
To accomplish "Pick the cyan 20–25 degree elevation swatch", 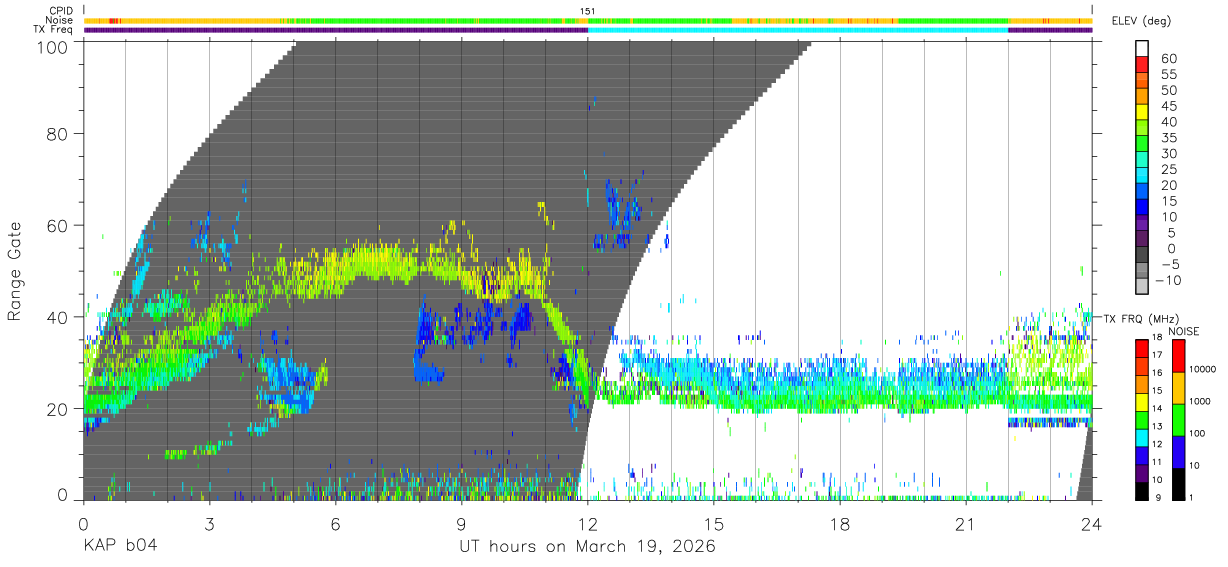I will pos(1142,176).
